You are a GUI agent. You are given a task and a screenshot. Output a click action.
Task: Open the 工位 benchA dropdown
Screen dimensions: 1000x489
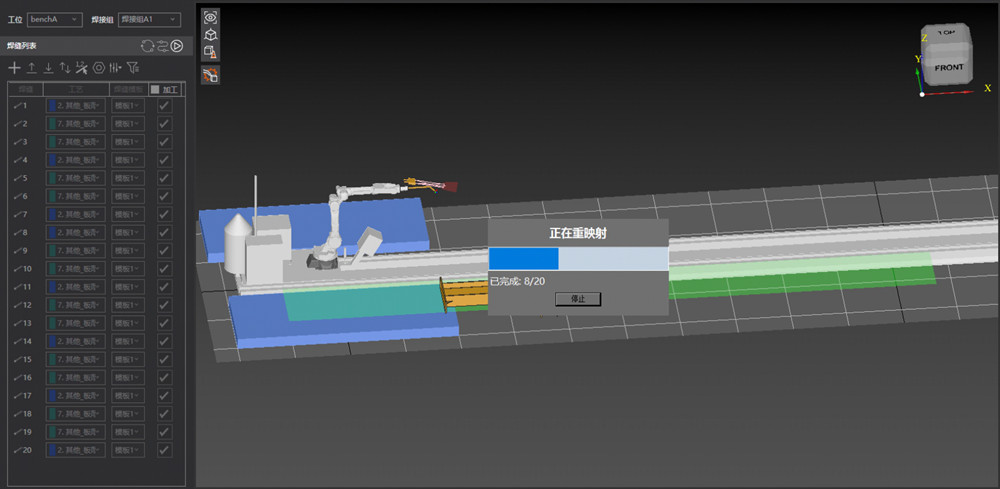pyautogui.click(x=55, y=19)
